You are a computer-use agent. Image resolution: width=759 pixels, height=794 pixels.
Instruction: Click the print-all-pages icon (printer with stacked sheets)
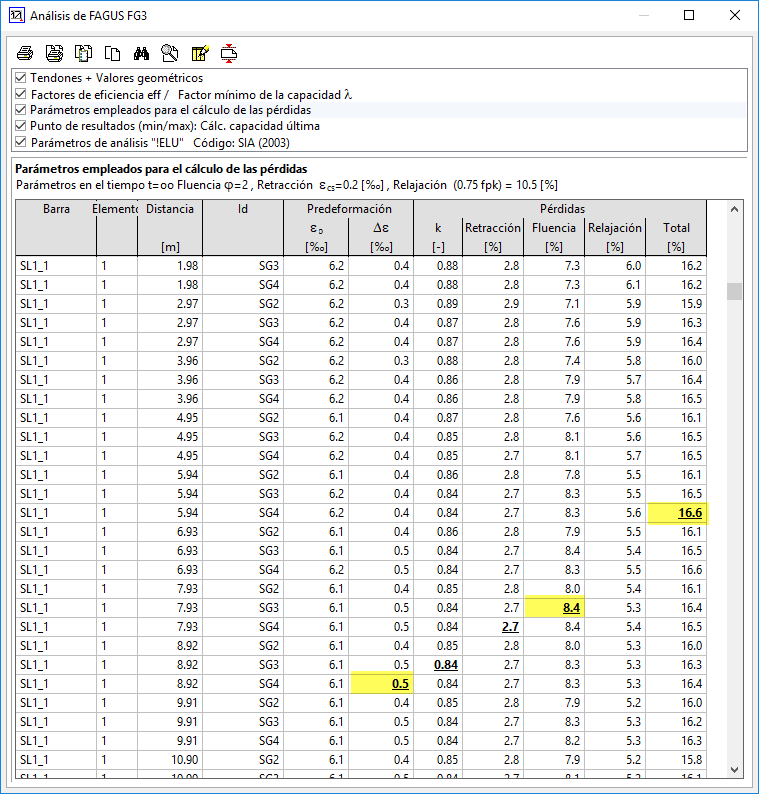(x=54, y=53)
